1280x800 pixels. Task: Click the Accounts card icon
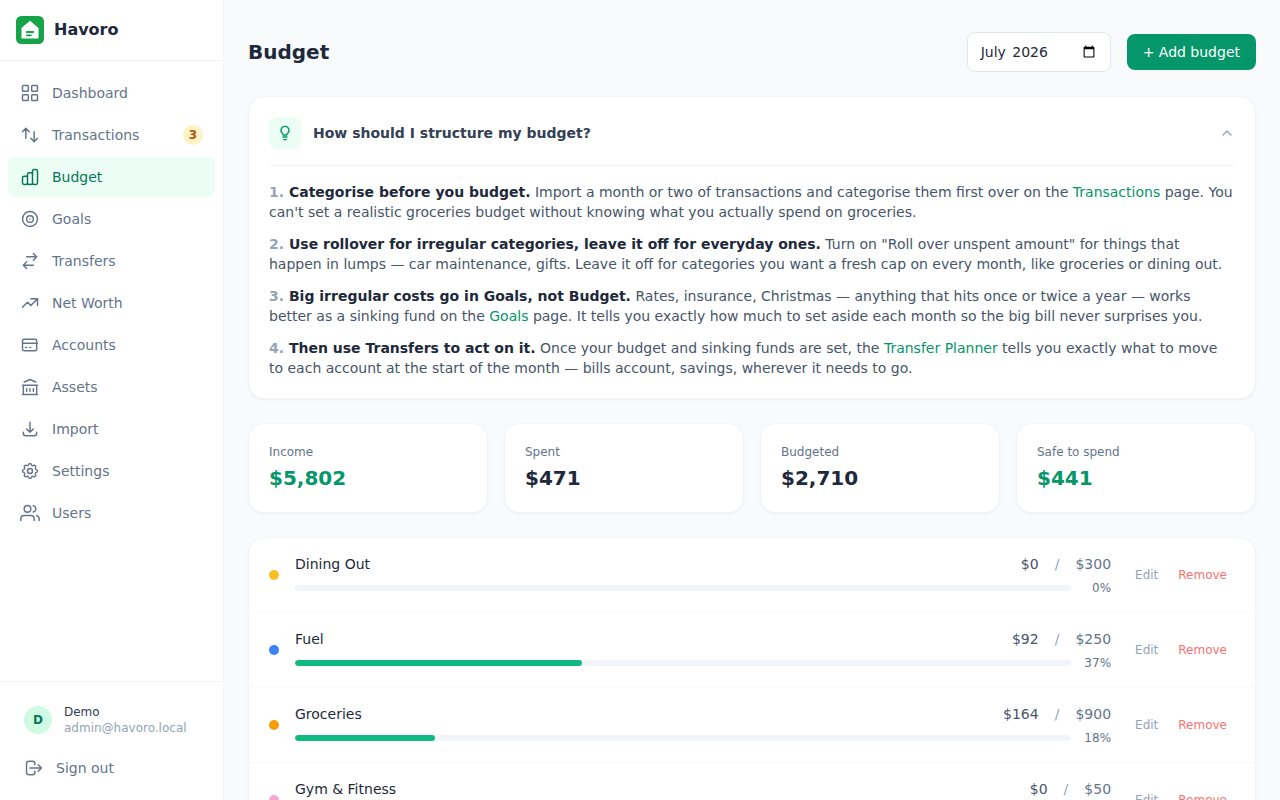click(30, 345)
